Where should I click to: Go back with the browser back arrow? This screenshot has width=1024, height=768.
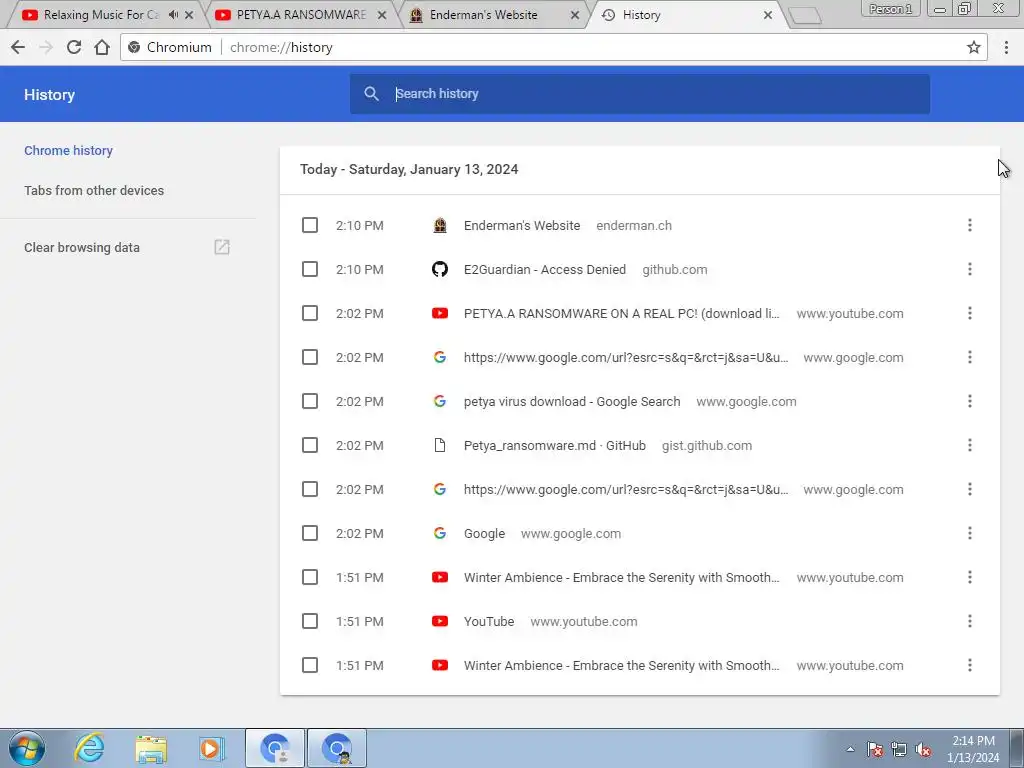click(18, 47)
